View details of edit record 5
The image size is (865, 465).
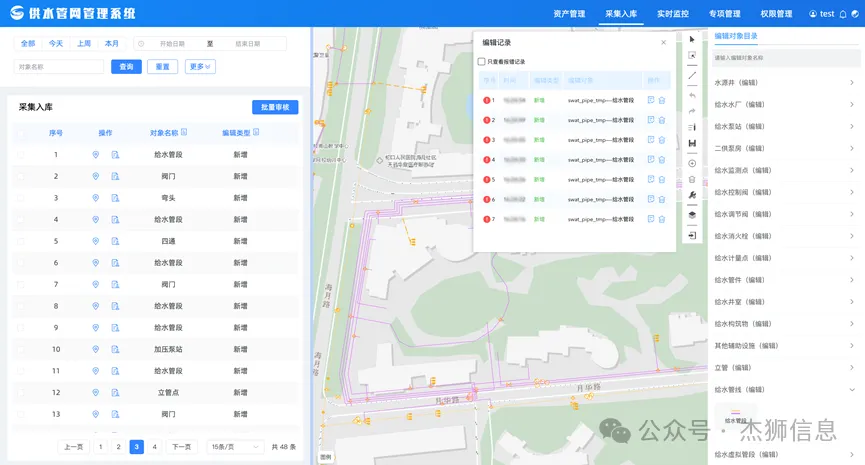tap(651, 179)
